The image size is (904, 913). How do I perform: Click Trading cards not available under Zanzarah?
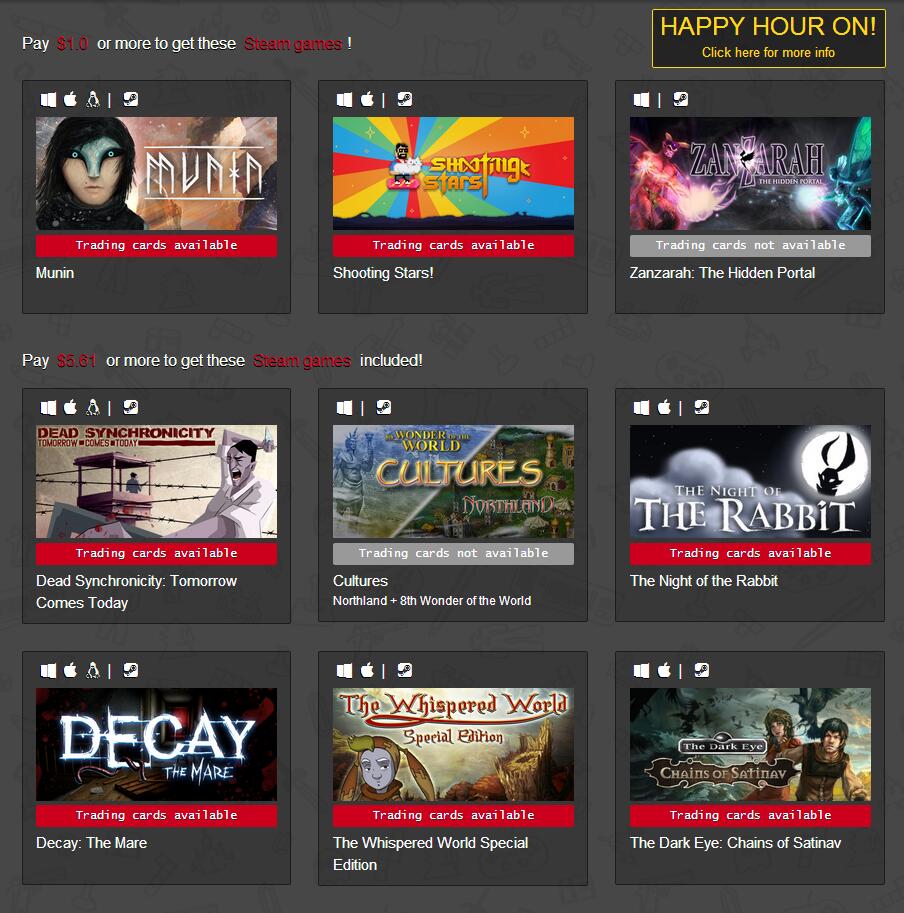[750, 246]
